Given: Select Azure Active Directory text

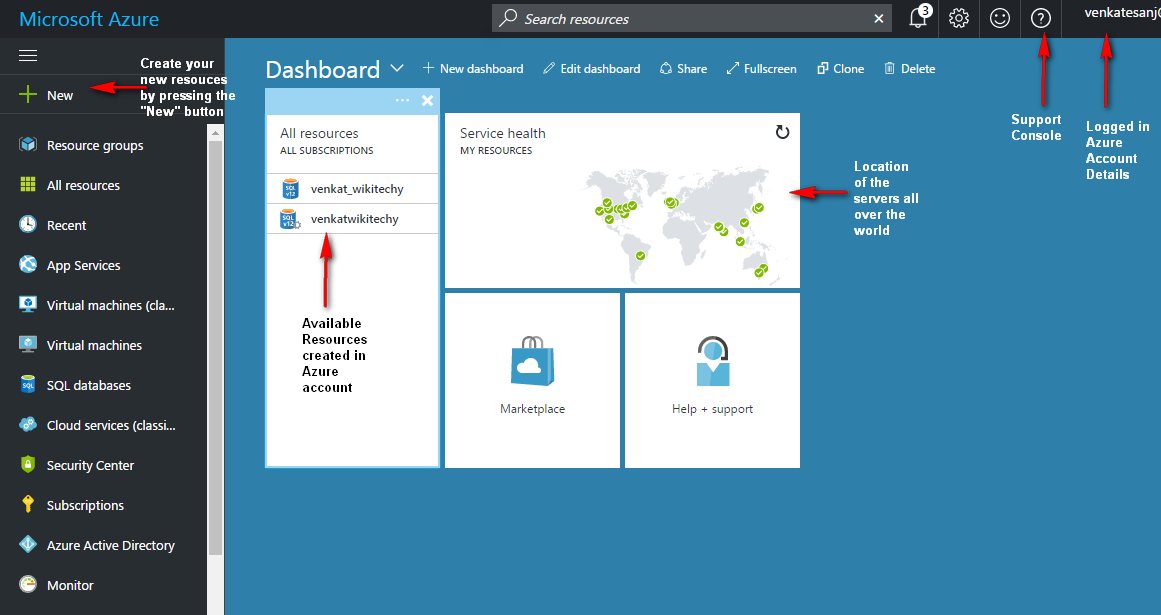Looking at the screenshot, I should point(110,545).
